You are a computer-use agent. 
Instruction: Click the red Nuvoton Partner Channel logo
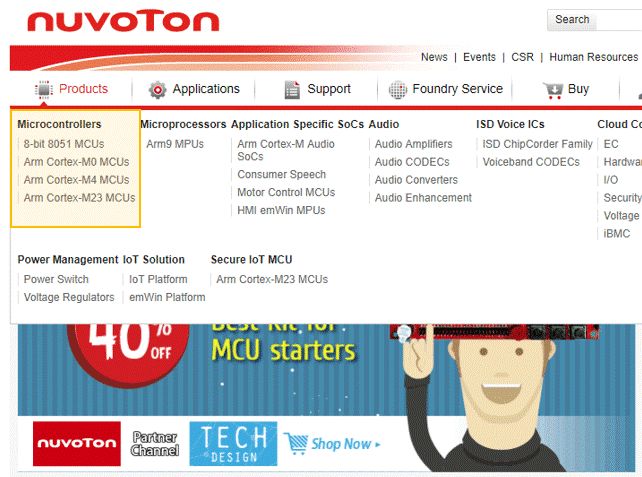tap(77, 444)
